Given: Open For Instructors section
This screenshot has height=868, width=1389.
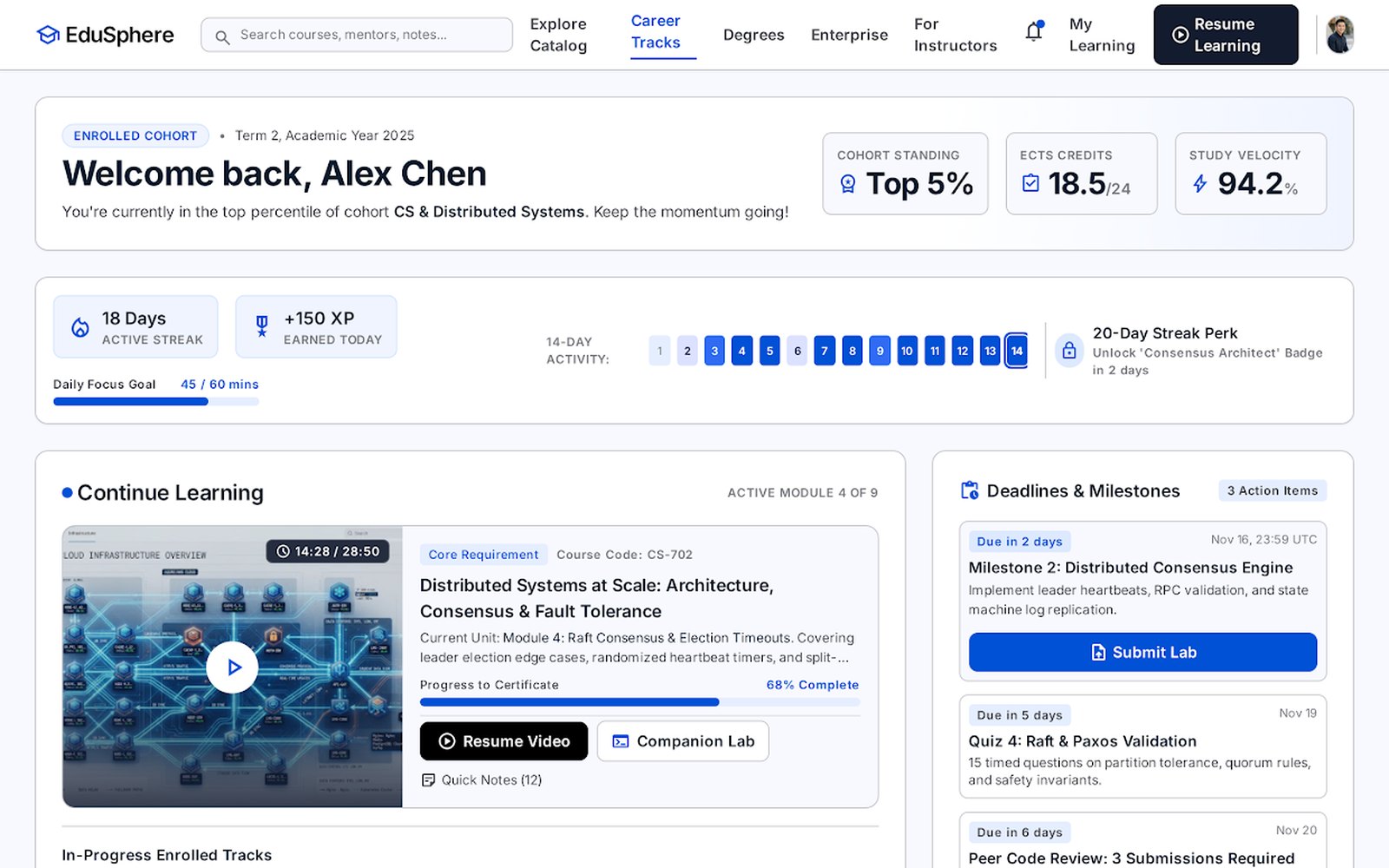Looking at the screenshot, I should 955,35.
